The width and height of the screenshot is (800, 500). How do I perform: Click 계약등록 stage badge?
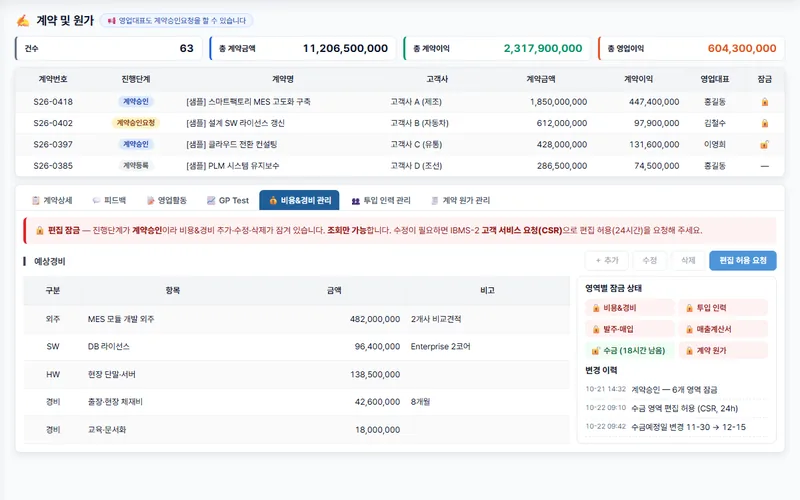[x=136, y=166]
